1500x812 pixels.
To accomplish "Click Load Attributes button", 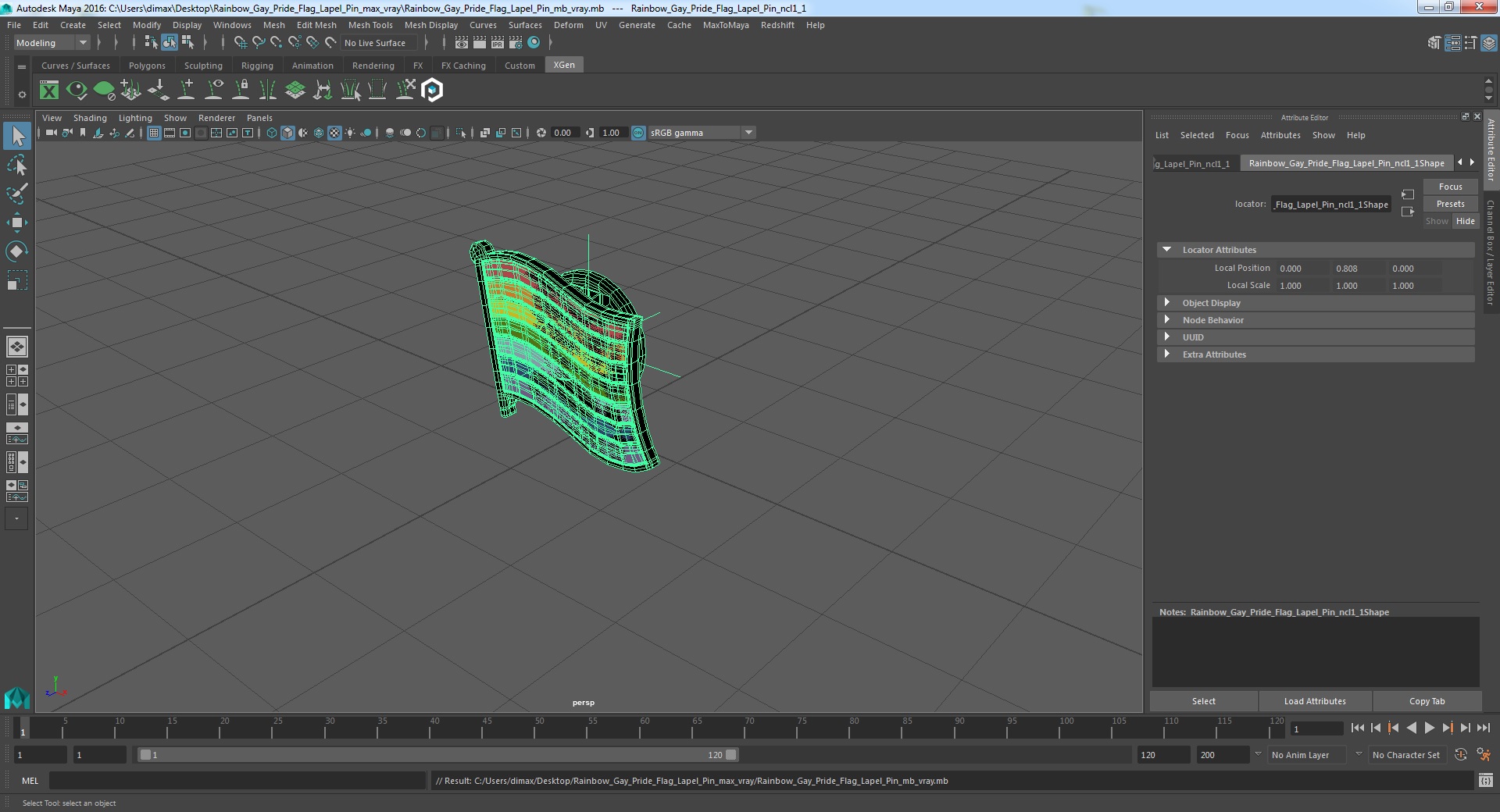I will coord(1315,701).
